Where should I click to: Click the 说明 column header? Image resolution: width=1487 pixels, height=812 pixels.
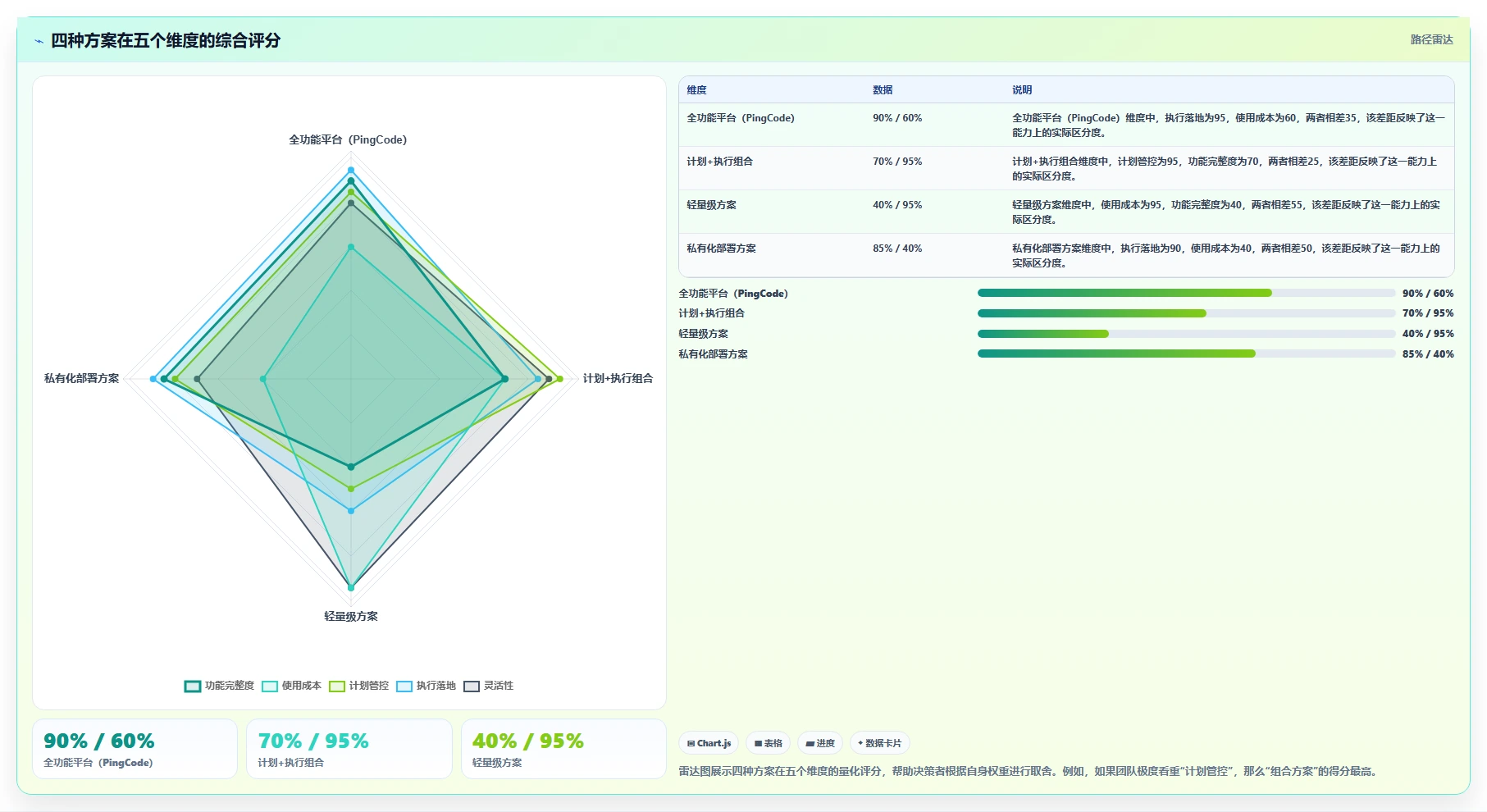click(1022, 90)
